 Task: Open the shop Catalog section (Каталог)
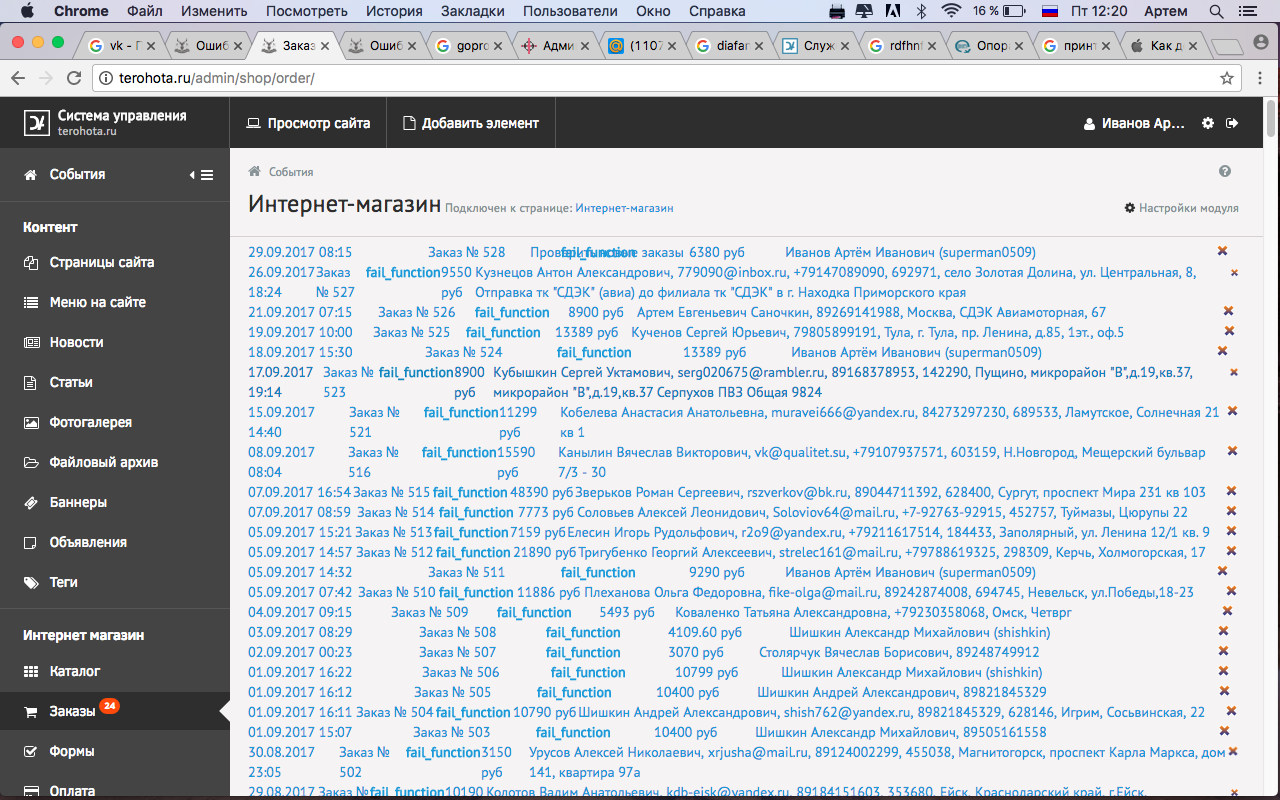pos(75,671)
